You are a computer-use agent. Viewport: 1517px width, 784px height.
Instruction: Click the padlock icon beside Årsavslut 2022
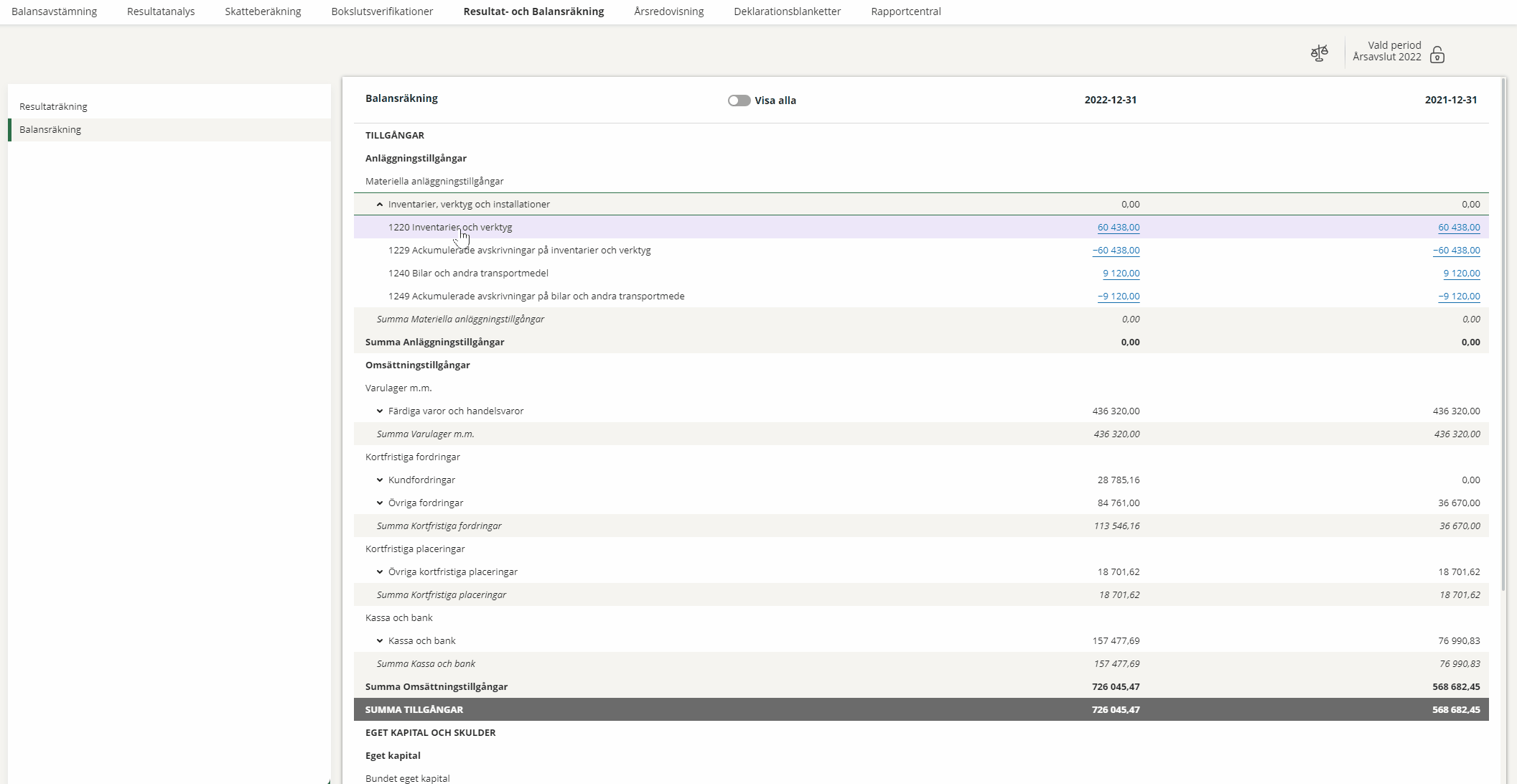point(1437,55)
